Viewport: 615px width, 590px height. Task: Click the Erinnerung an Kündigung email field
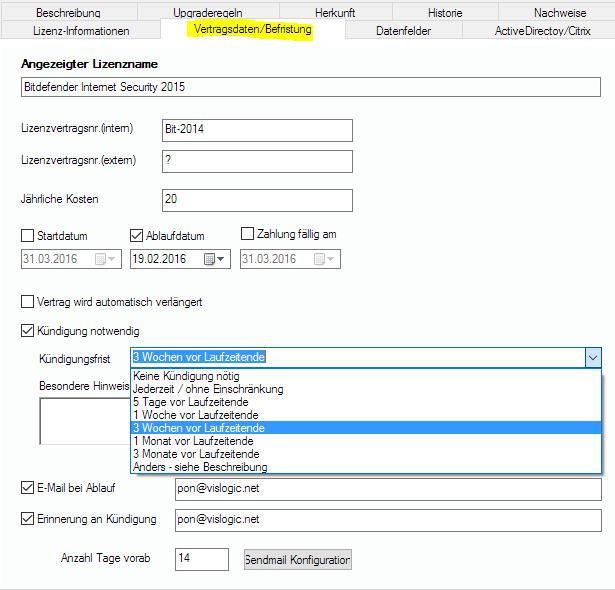tap(388, 520)
